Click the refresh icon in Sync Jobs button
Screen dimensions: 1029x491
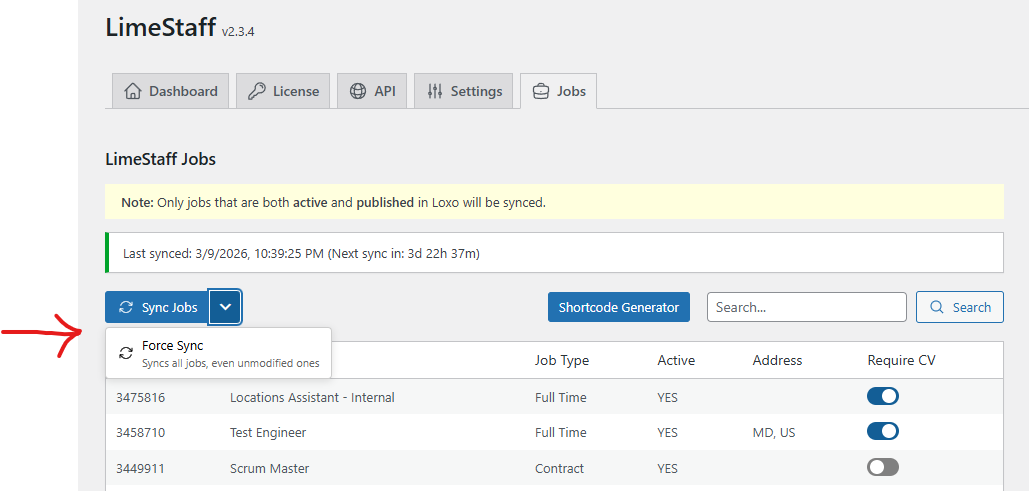(126, 308)
